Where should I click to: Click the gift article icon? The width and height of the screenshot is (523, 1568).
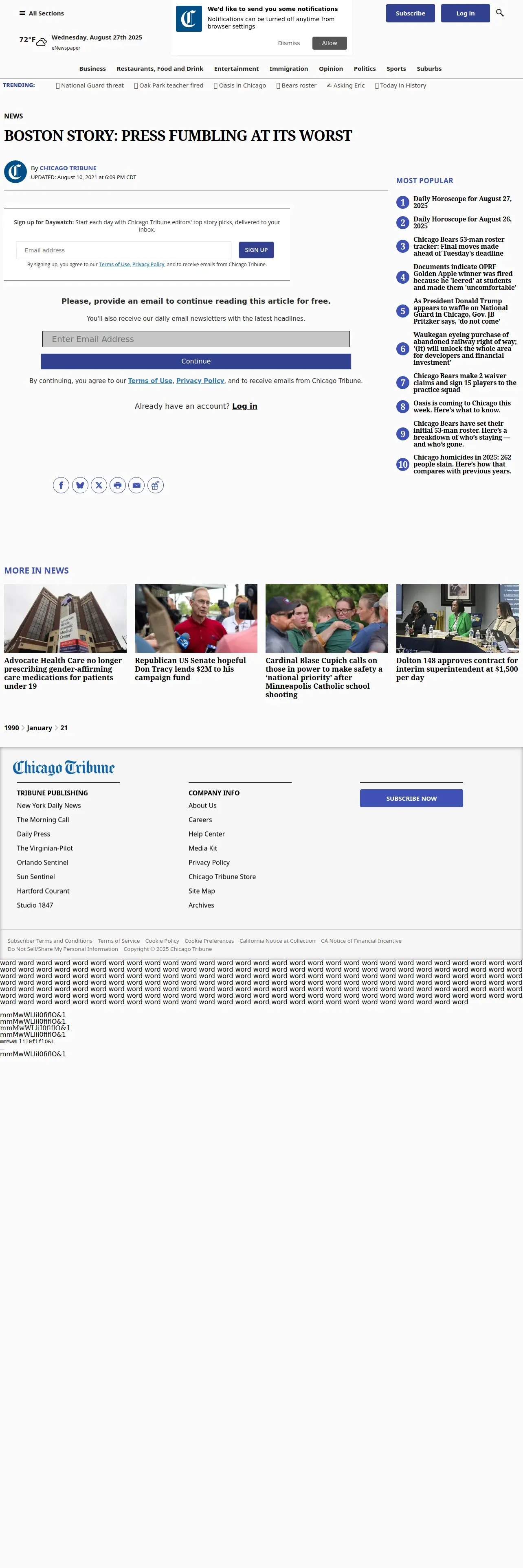[x=155, y=485]
